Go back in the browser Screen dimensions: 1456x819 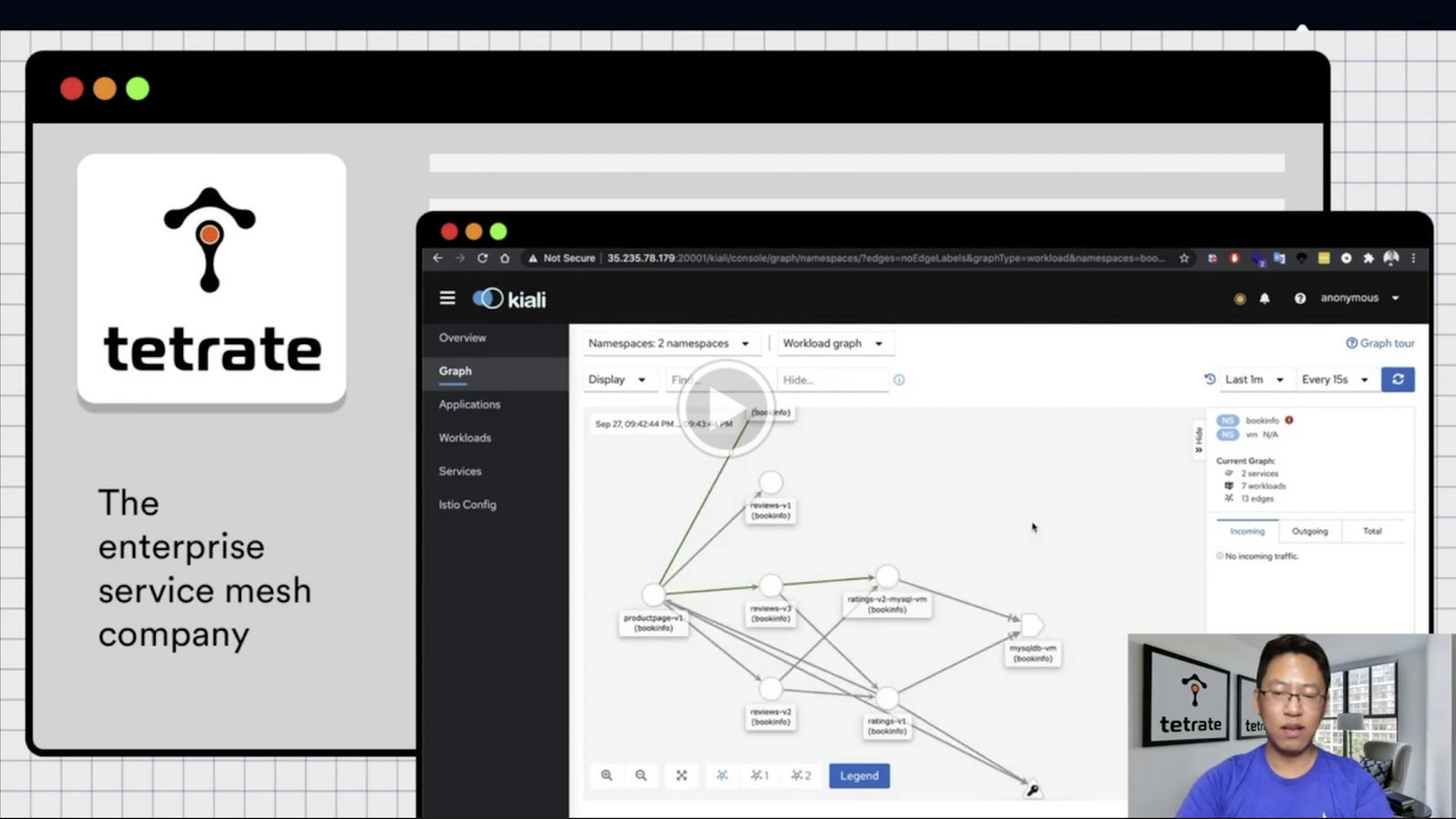[x=438, y=258]
